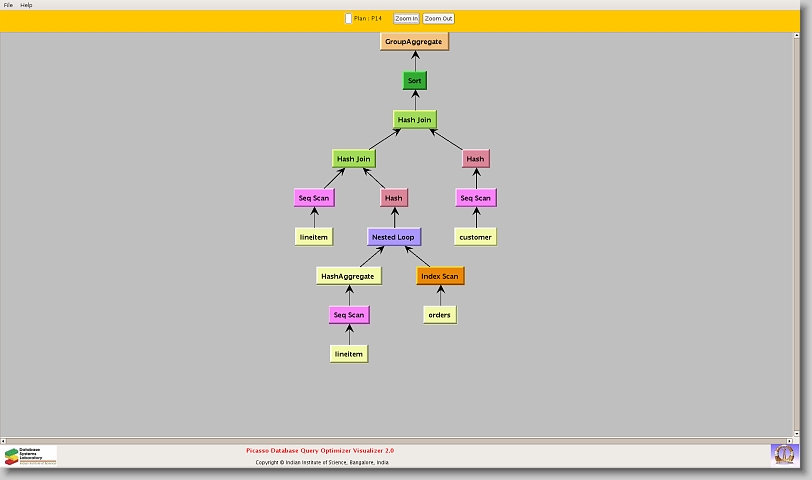Click the horizontal scrollbar below the plan
Viewport: 812px width, 480px height.
[400, 438]
